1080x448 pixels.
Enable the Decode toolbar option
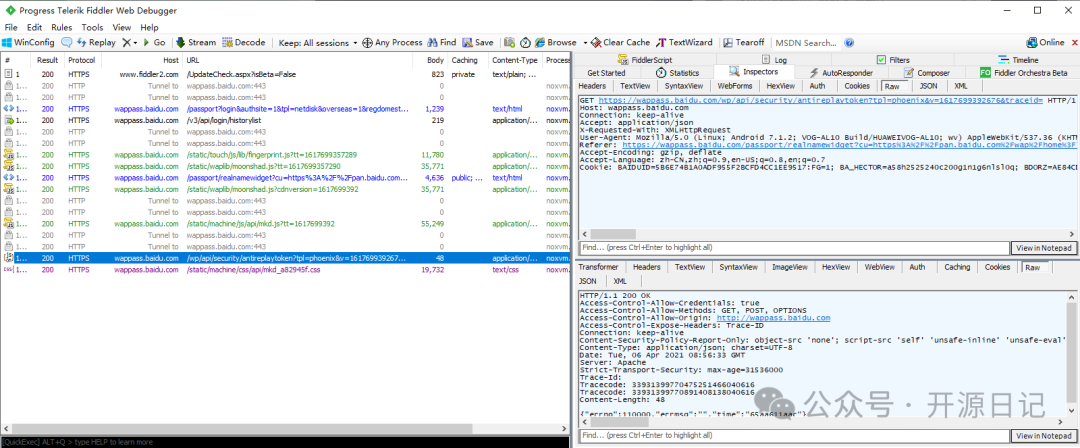[x=244, y=43]
